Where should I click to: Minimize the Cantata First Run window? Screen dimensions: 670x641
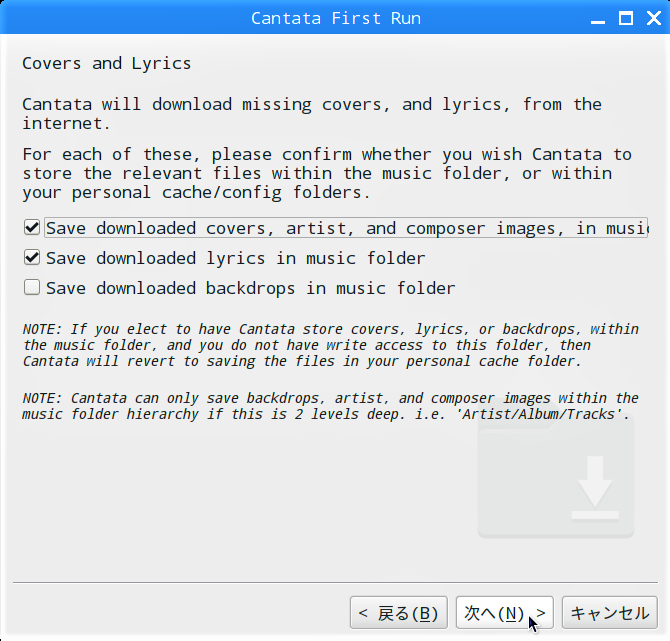pyautogui.click(x=598, y=19)
